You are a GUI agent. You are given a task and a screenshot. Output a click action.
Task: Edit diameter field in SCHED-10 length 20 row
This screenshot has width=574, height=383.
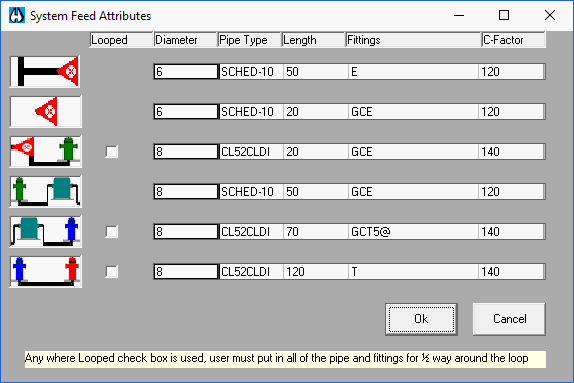point(186,112)
